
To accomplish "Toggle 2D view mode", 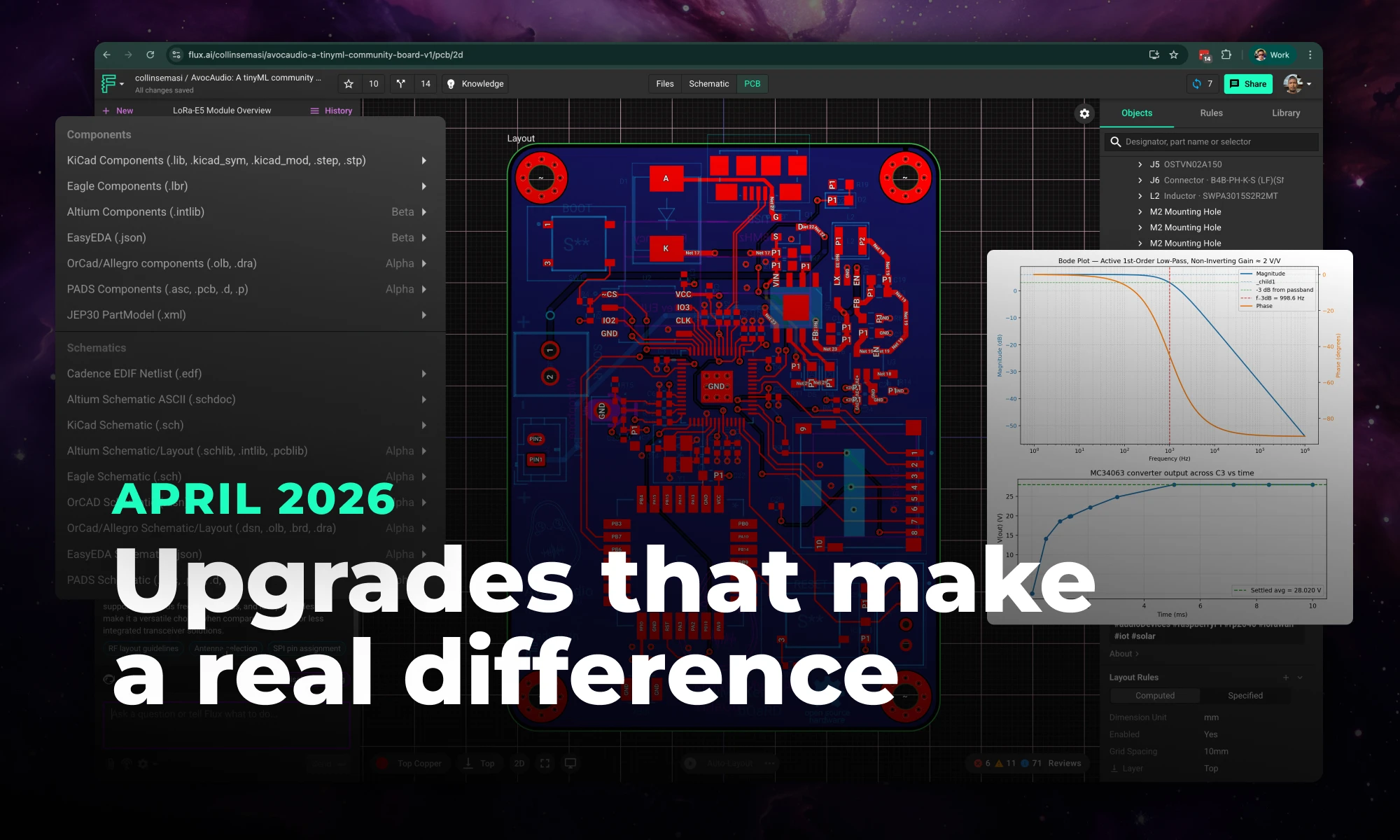I will pos(519,763).
